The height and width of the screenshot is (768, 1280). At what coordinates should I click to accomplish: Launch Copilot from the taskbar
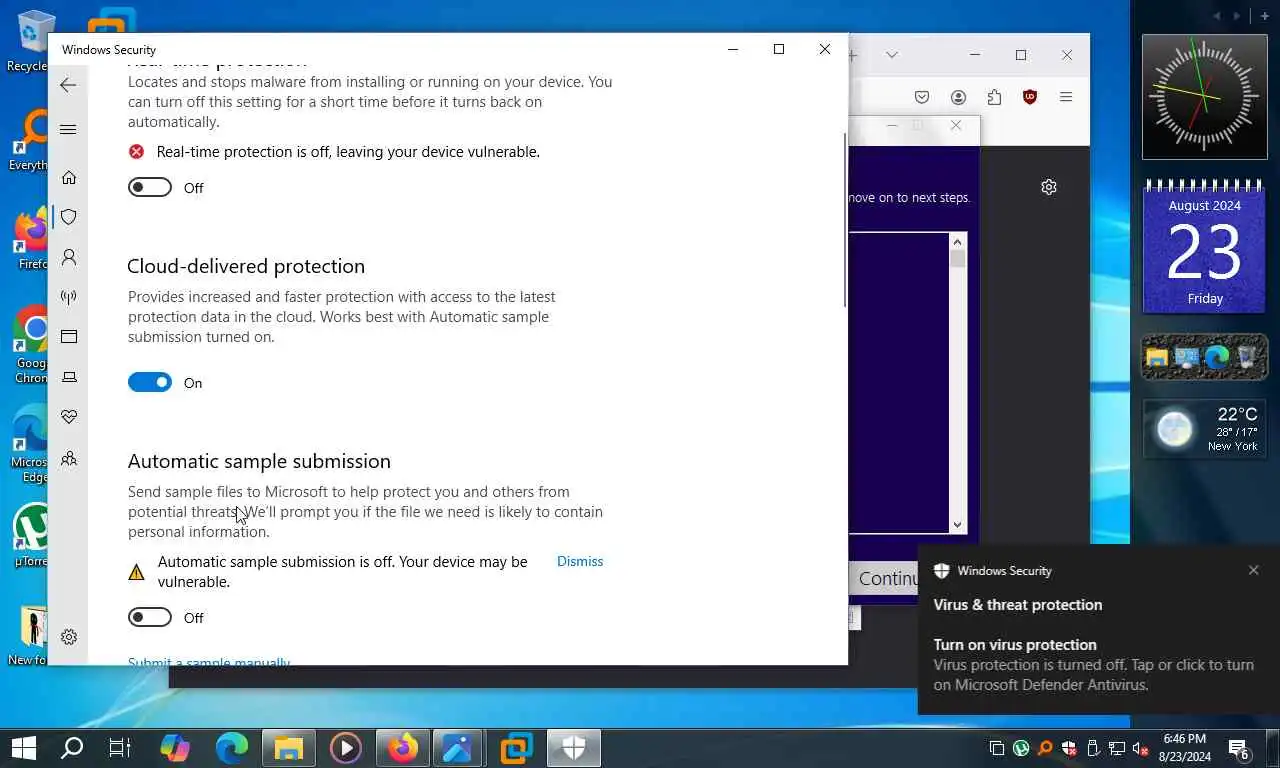175,748
